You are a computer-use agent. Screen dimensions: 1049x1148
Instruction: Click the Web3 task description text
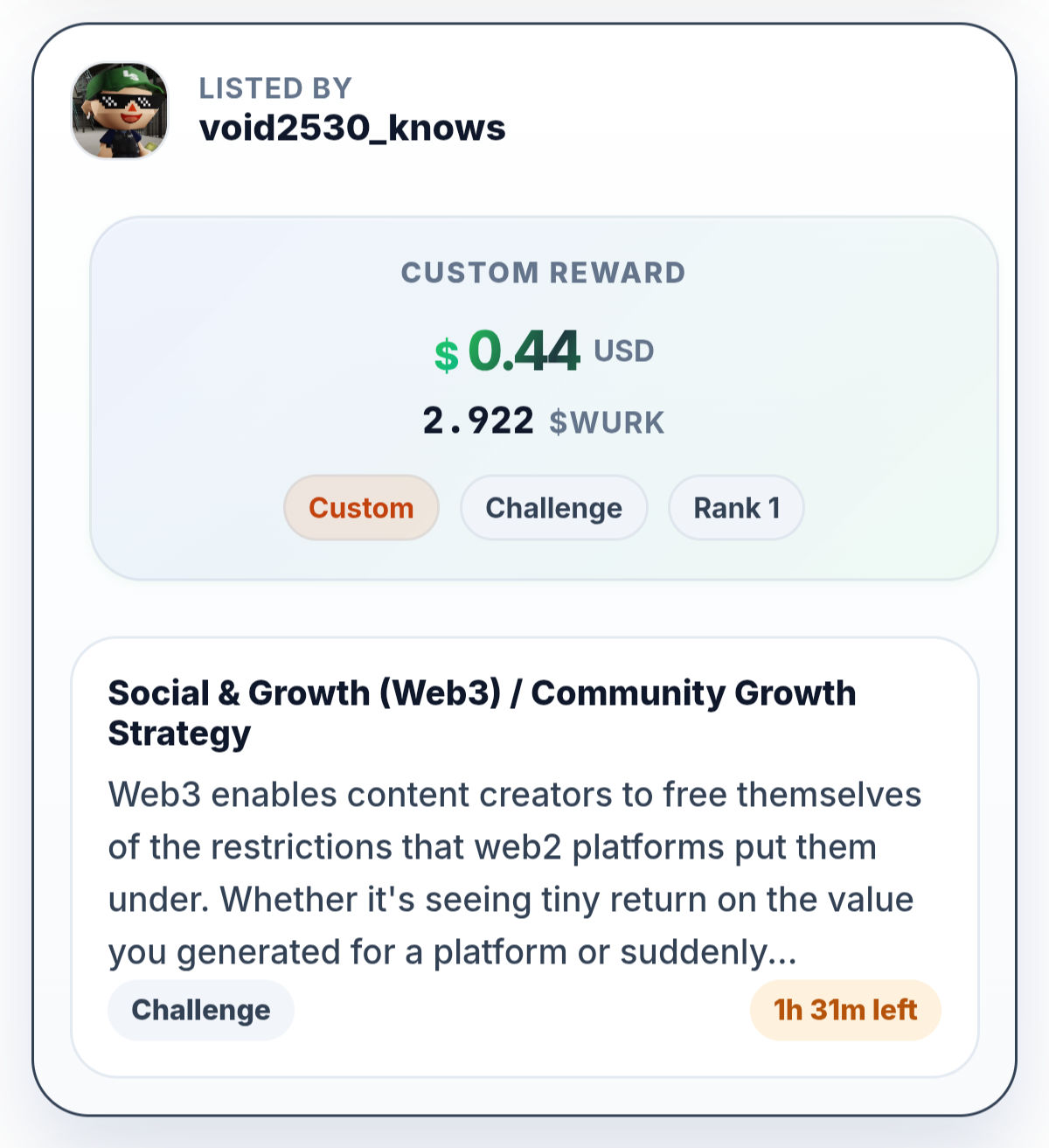515,873
